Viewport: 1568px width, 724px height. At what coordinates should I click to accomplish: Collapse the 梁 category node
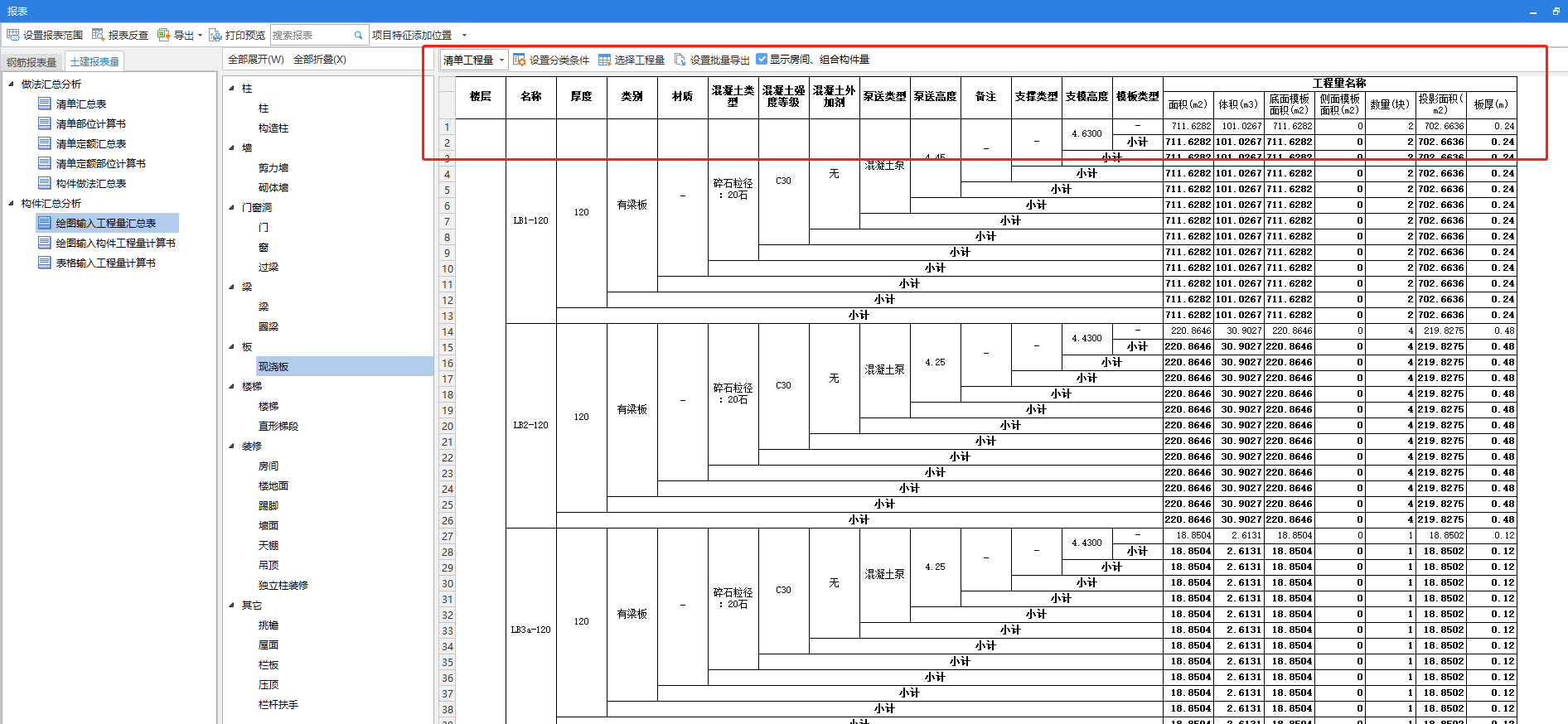coord(232,287)
